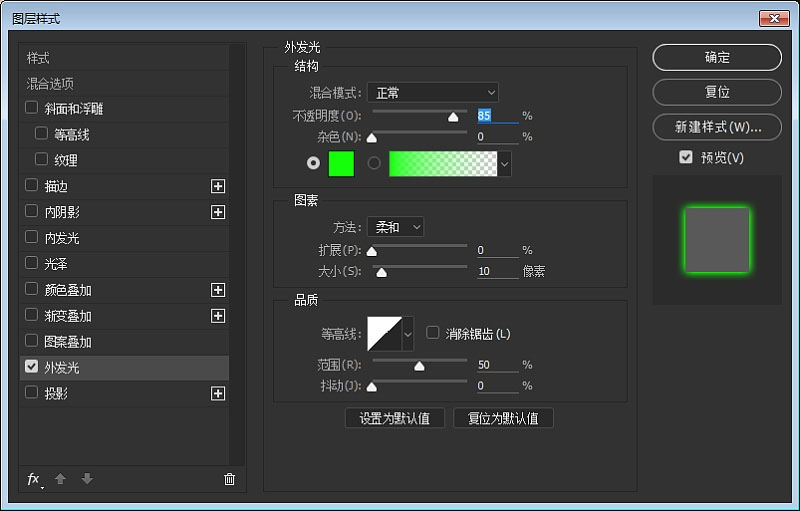Click the 杂色 slider handle

click(x=372, y=138)
